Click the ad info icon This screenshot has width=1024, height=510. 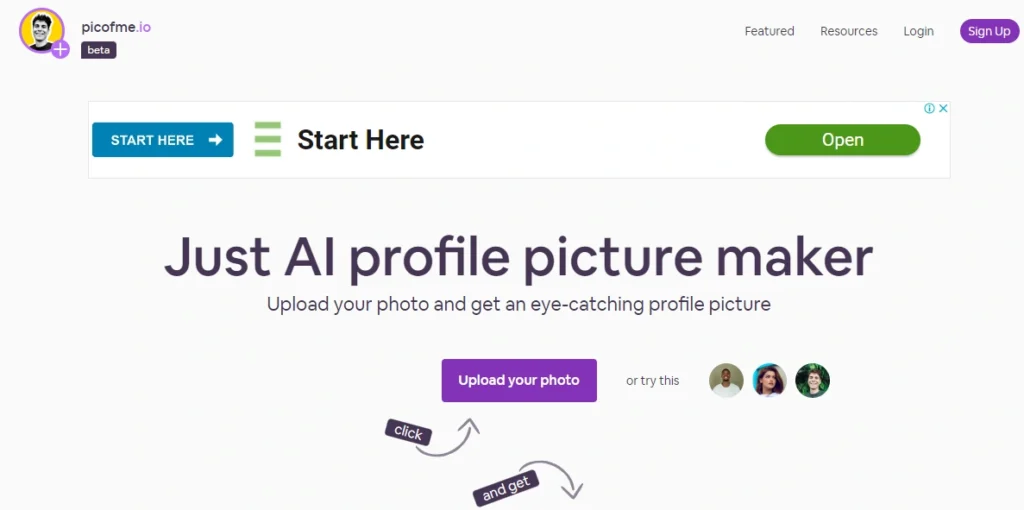[x=929, y=108]
